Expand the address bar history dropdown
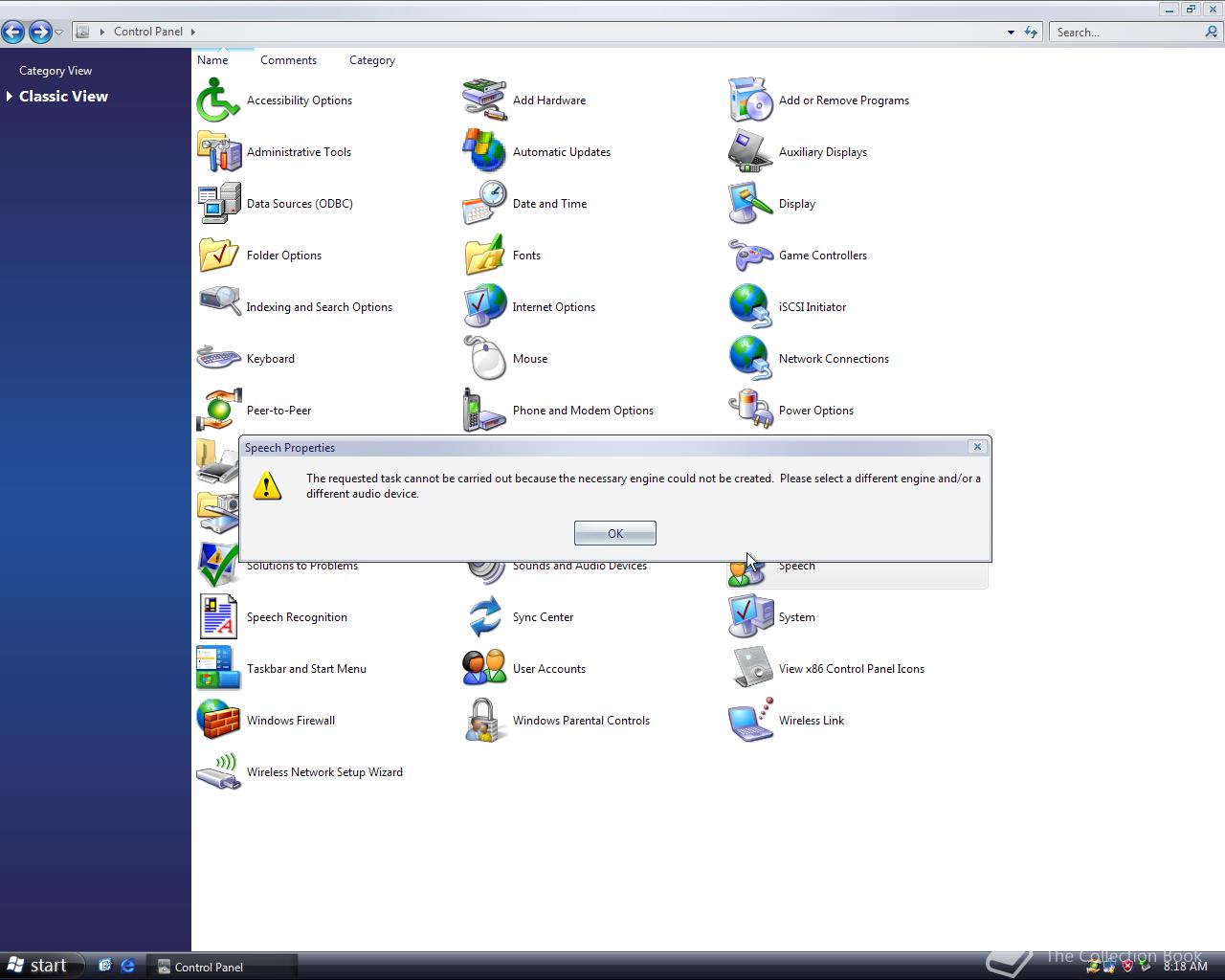 [x=1011, y=33]
